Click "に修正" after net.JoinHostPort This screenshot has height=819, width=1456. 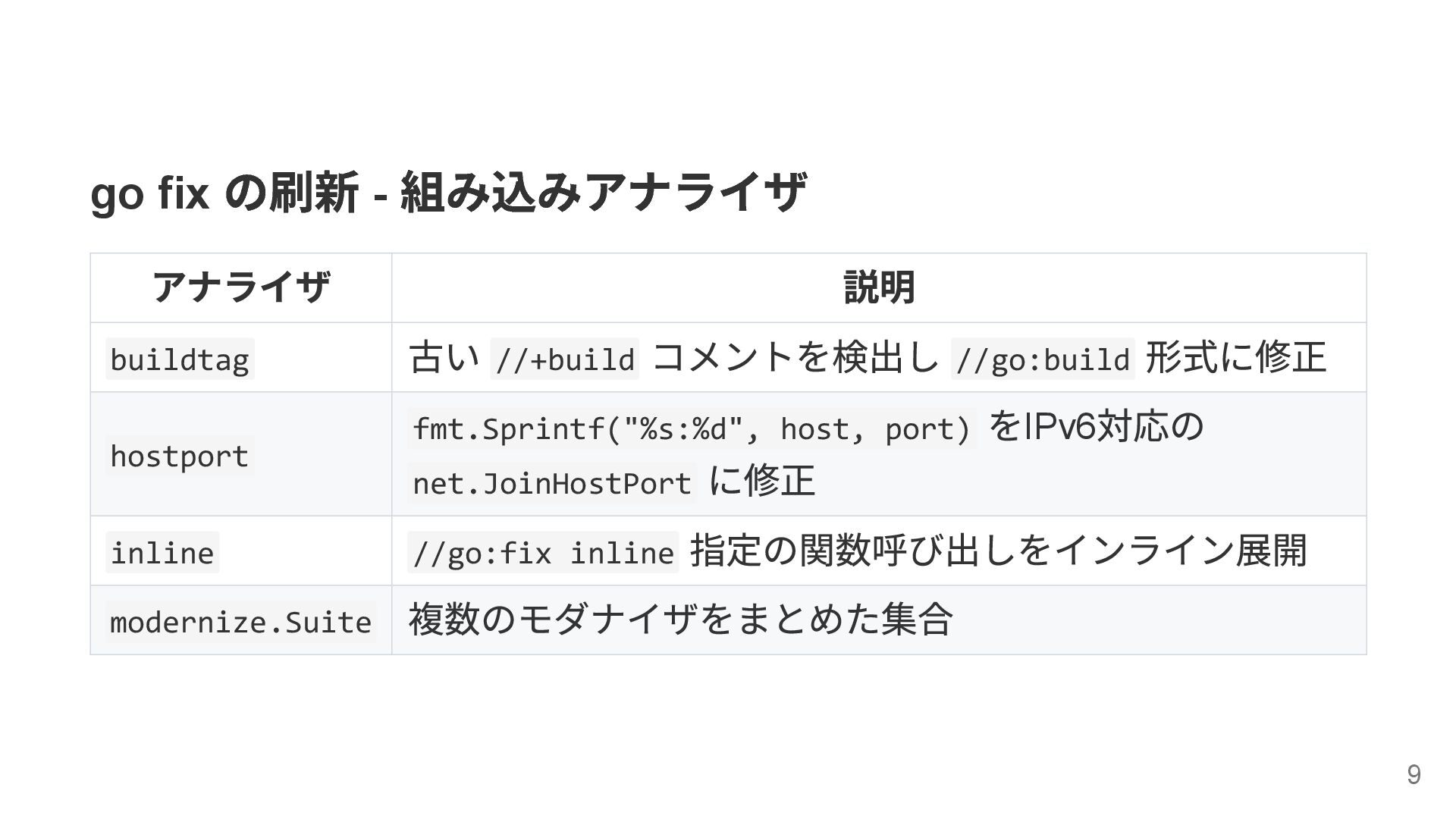(761, 481)
